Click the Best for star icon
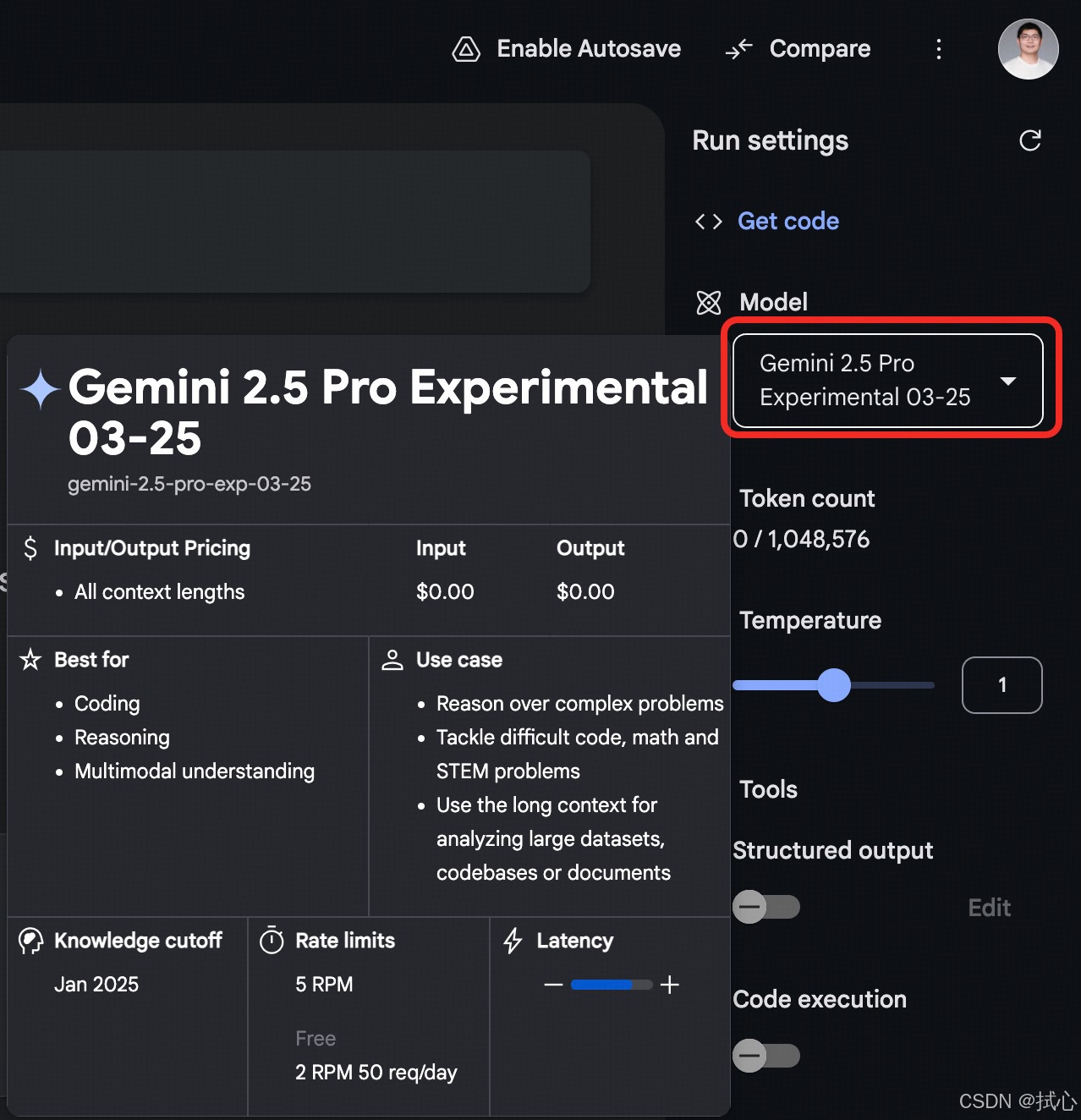 pos(30,660)
